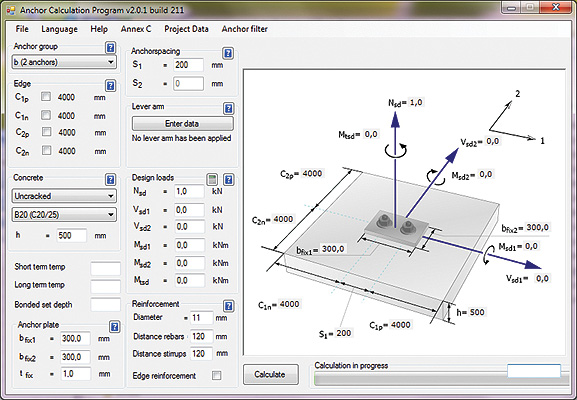Screen dimensions: 577x400
Task: Click the C2p= 4000 value in diagram
Action: pyautogui.click(x=312, y=173)
